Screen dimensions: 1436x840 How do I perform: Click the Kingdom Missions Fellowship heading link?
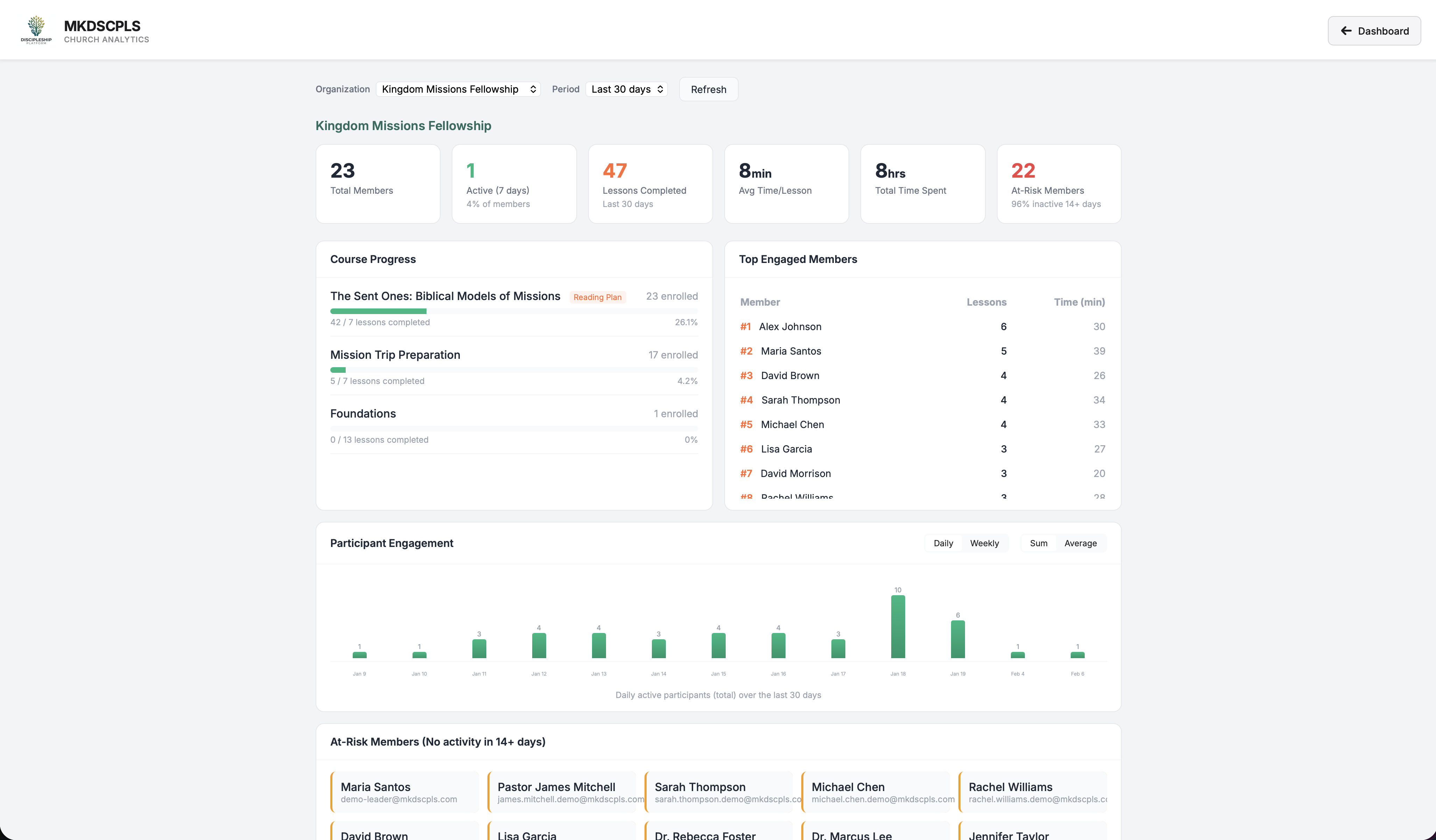tap(403, 126)
